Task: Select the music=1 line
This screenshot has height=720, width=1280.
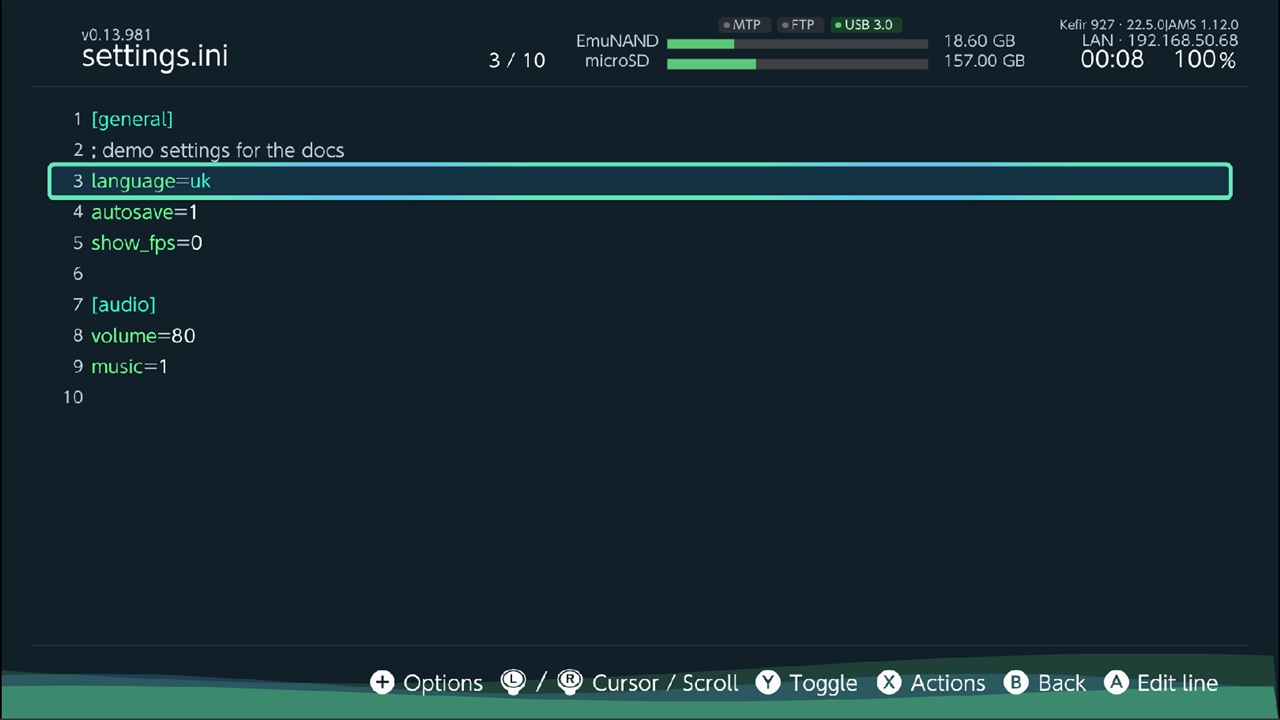Action: (x=640, y=367)
